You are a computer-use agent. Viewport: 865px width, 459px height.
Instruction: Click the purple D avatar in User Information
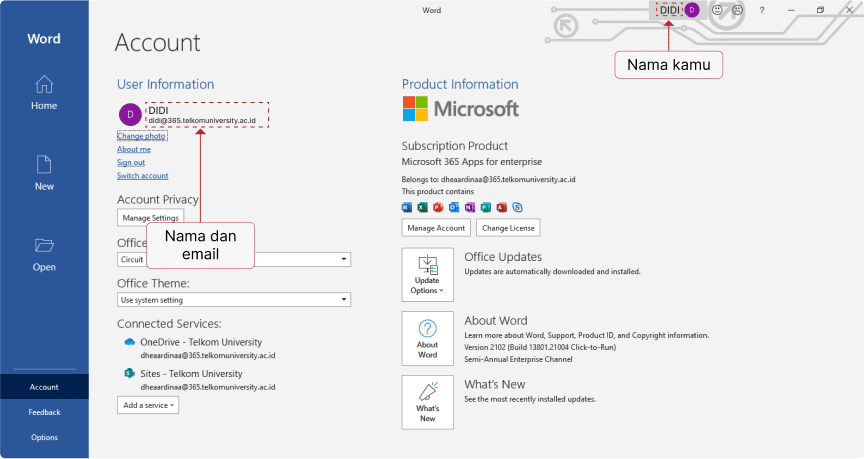131,114
